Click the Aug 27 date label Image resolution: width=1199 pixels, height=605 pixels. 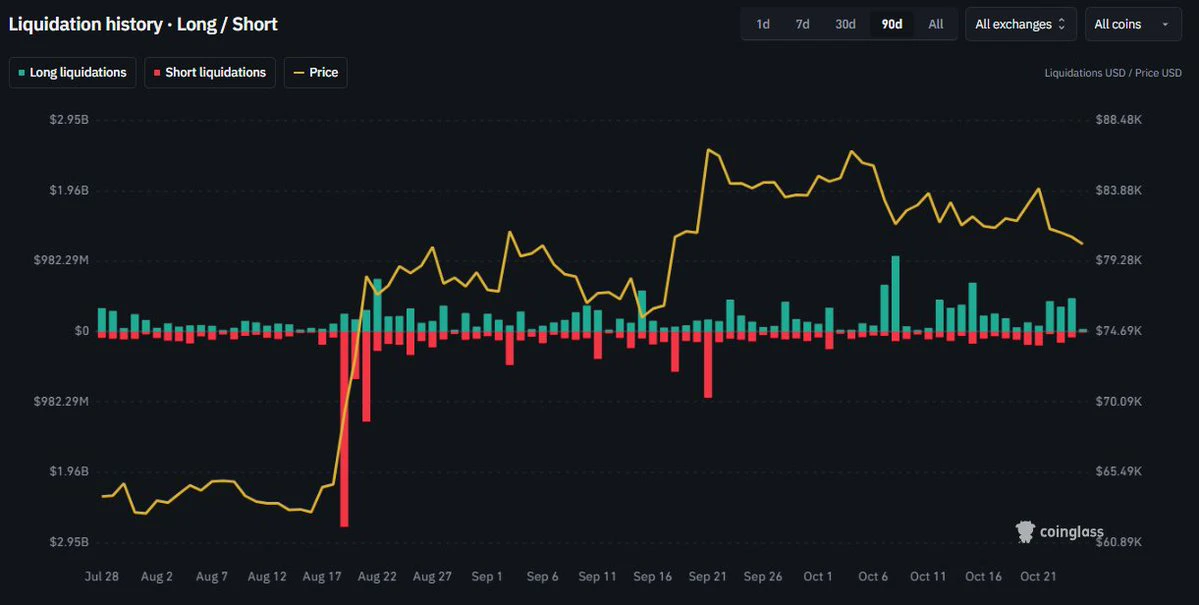432,577
